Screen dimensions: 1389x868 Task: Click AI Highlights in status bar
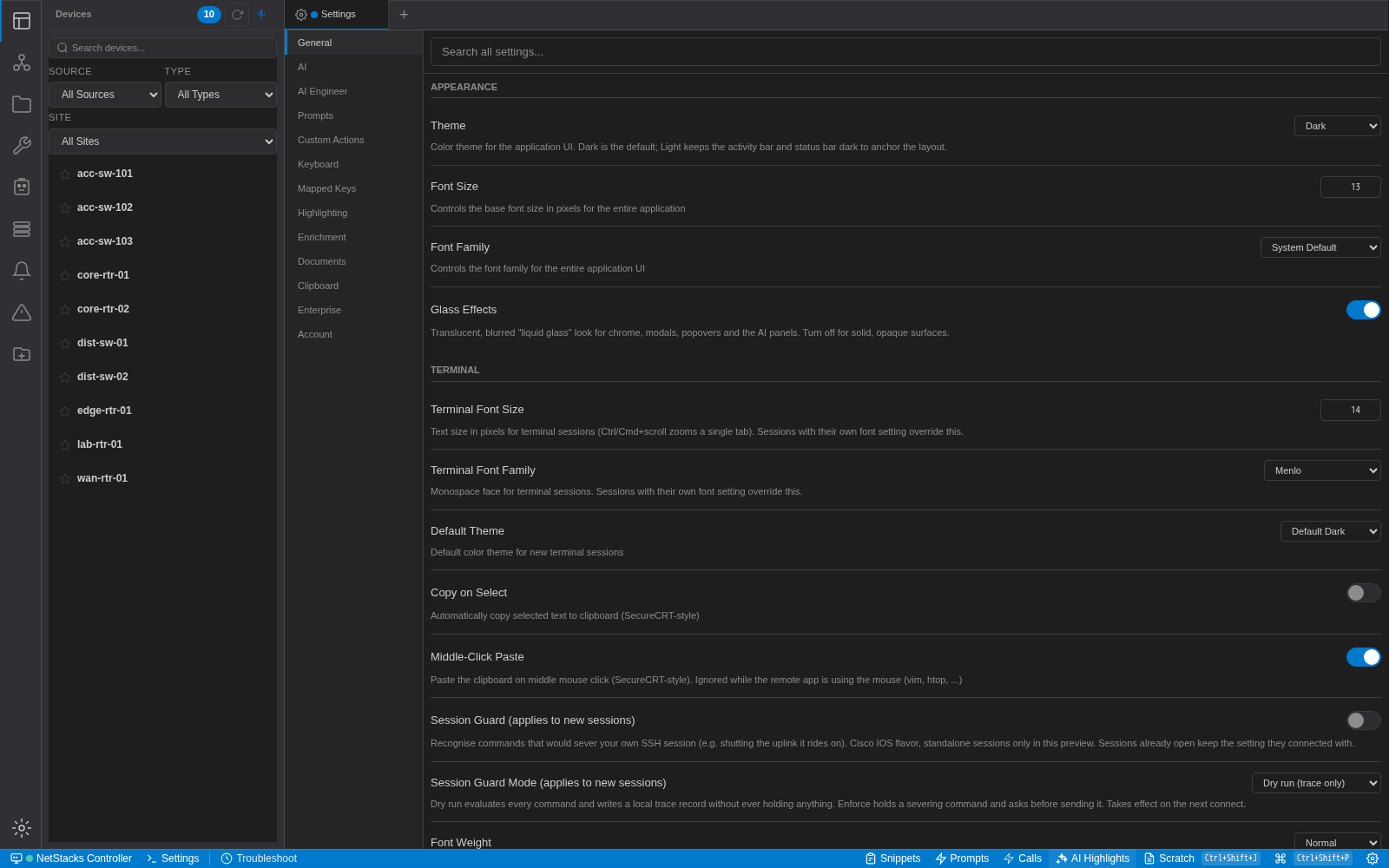(1092, 858)
